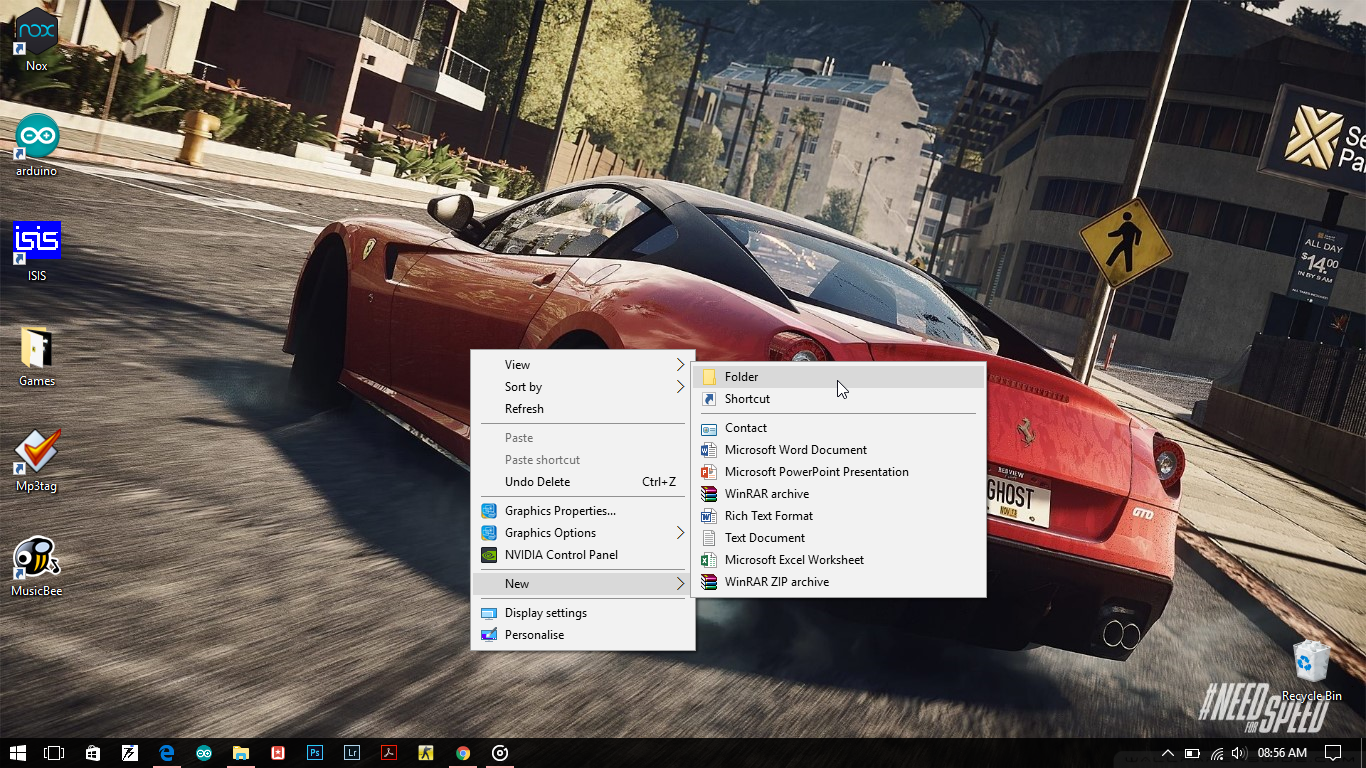
Task: Create a new Microsoft Excel Worksheet
Action: (838, 560)
